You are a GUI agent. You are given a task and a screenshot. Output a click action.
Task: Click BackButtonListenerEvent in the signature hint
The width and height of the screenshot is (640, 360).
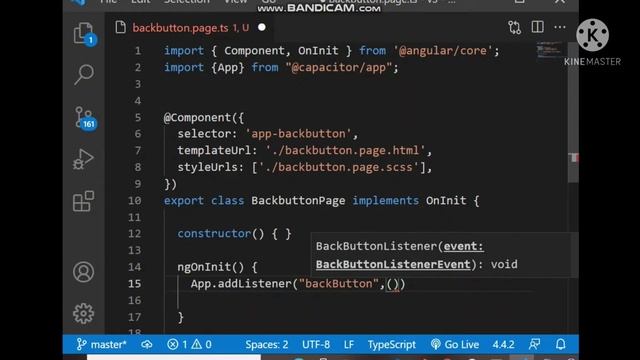coord(393,264)
